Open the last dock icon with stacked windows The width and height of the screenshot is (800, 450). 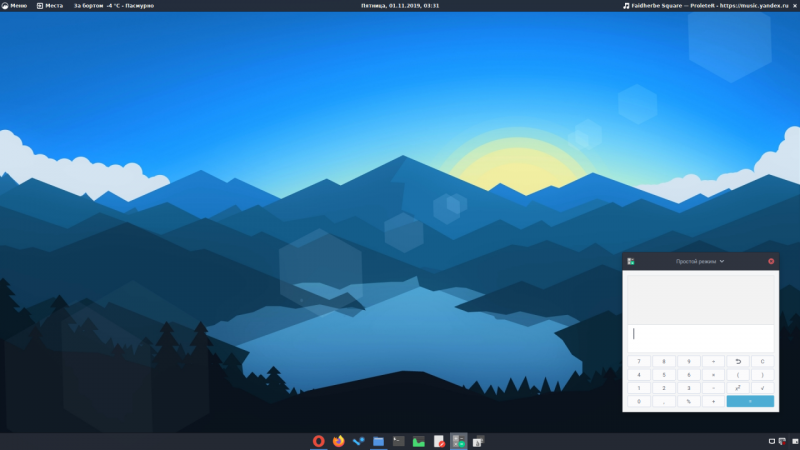(x=478, y=441)
